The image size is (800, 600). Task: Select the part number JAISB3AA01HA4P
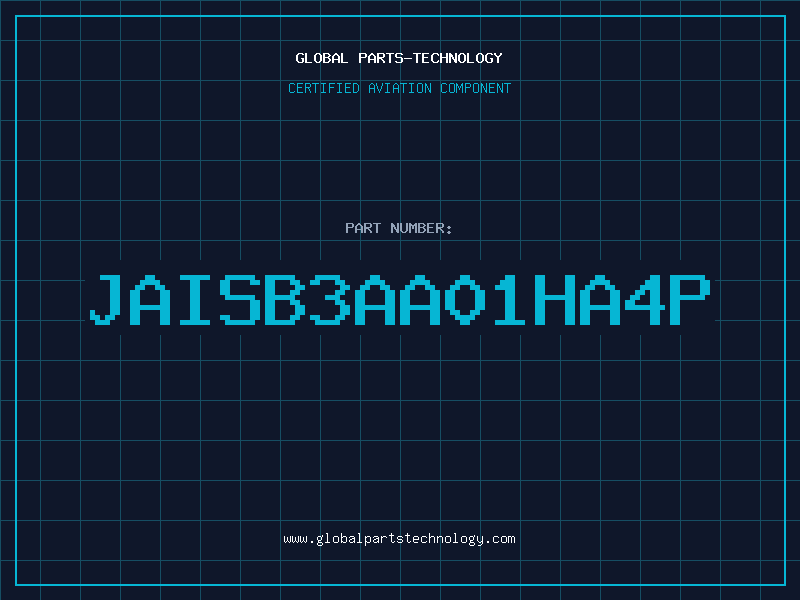pyautogui.click(x=400, y=300)
